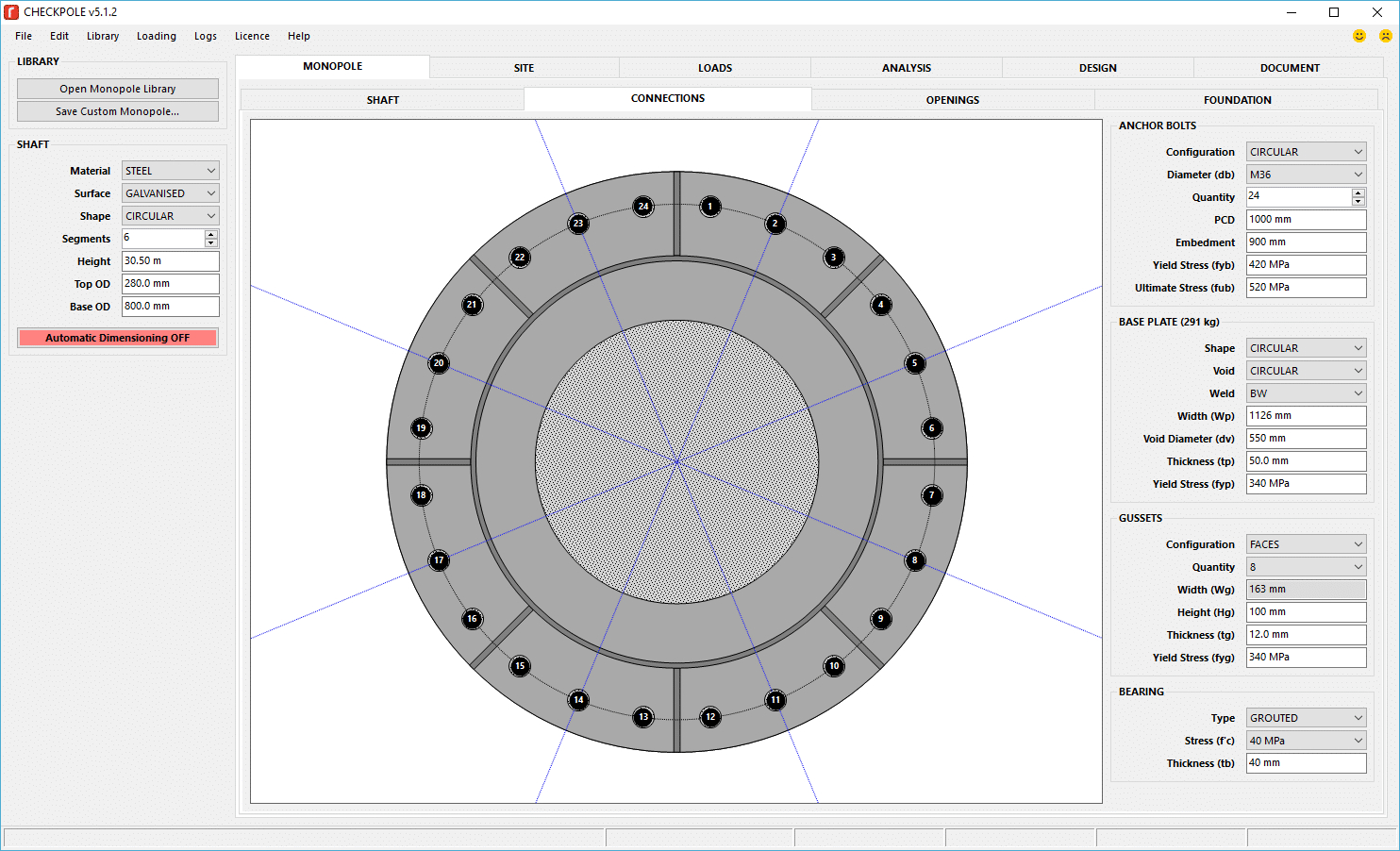Click Save Custom Monopole button
The height and width of the screenshot is (851, 1400).
pos(117,110)
